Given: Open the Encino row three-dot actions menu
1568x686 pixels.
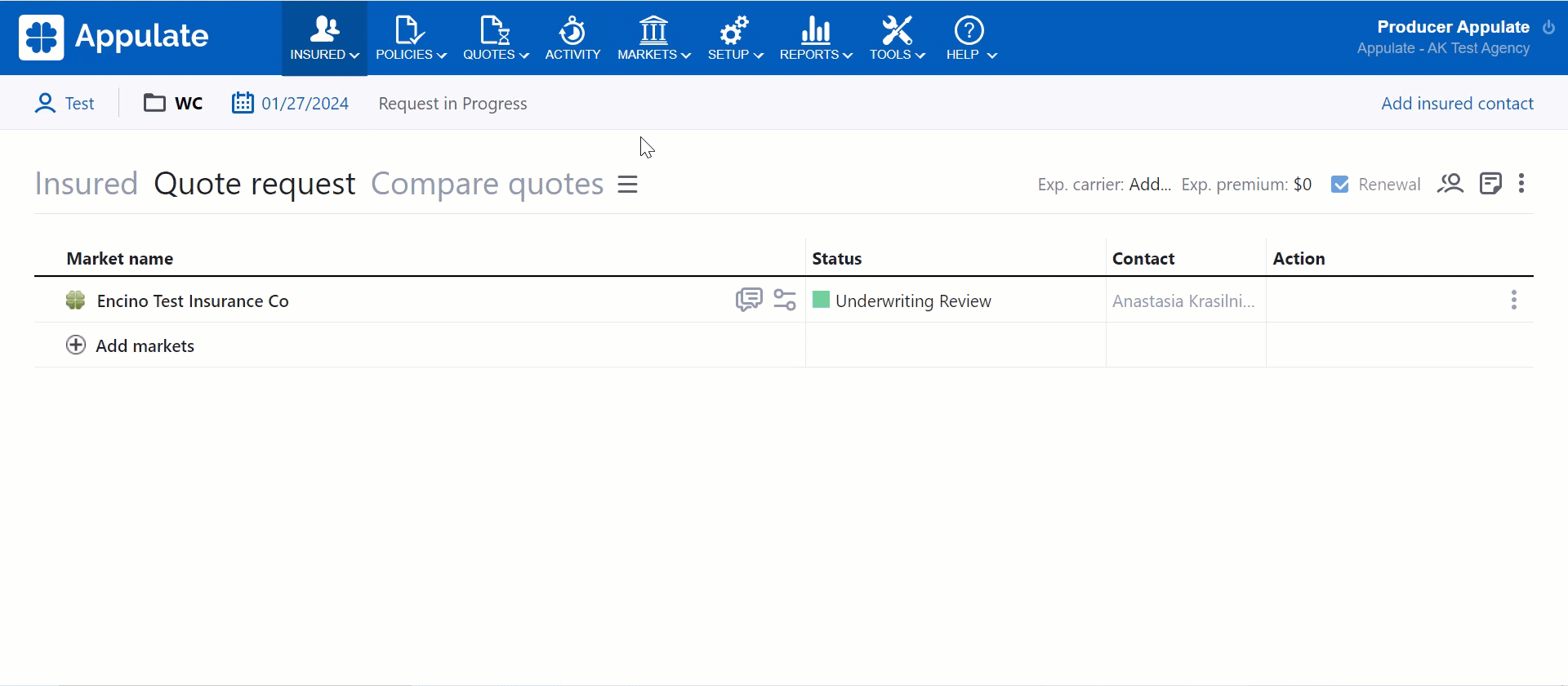Looking at the screenshot, I should (1513, 300).
